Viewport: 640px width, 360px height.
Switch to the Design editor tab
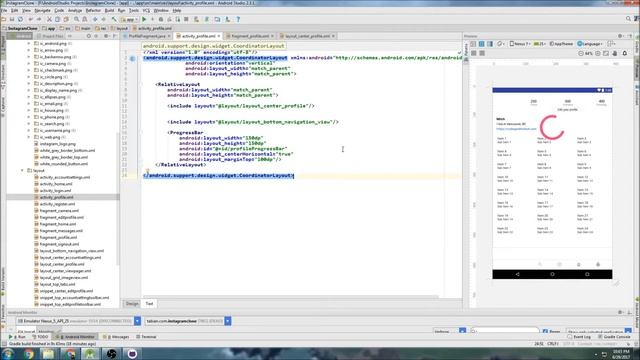click(132, 304)
